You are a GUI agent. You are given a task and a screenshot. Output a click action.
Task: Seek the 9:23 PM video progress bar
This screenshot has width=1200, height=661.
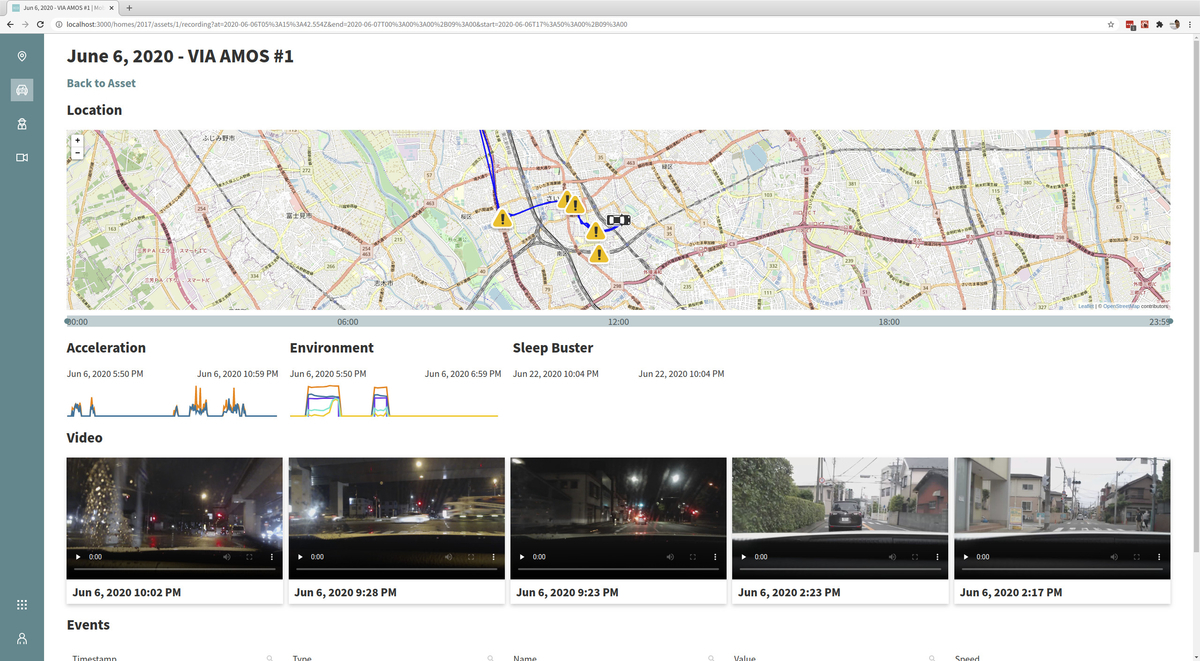click(618, 569)
